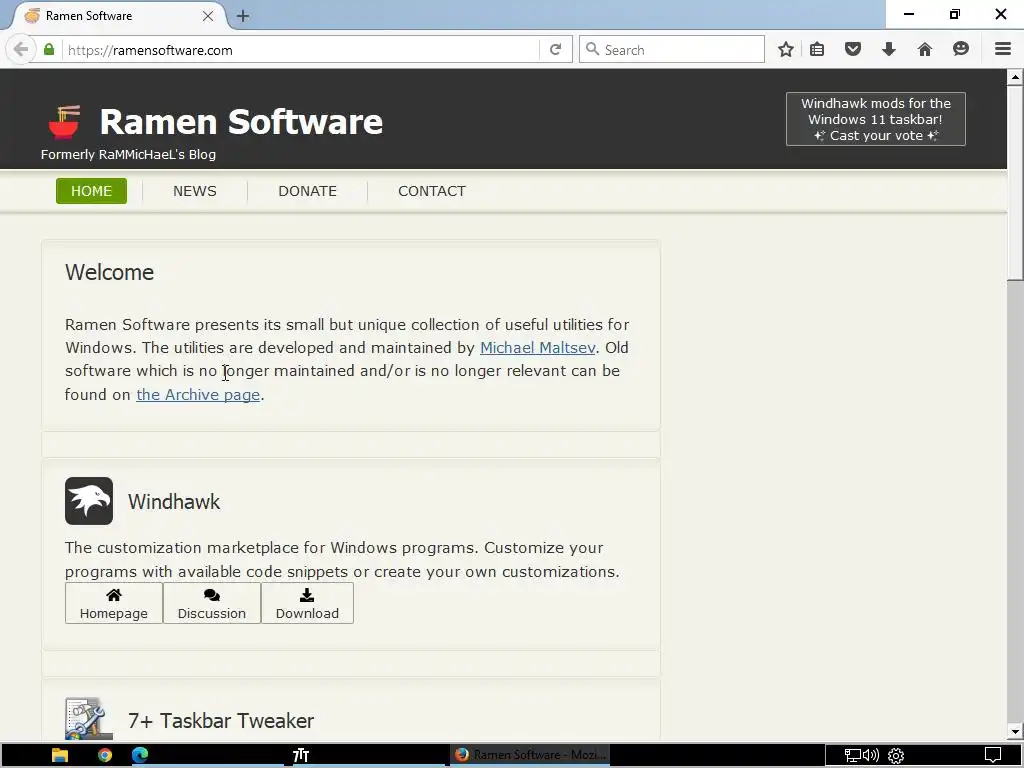This screenshot has height=768, width=1024.
Task: Click the scrollbar down arrow
Action: tap(1015, 731)
